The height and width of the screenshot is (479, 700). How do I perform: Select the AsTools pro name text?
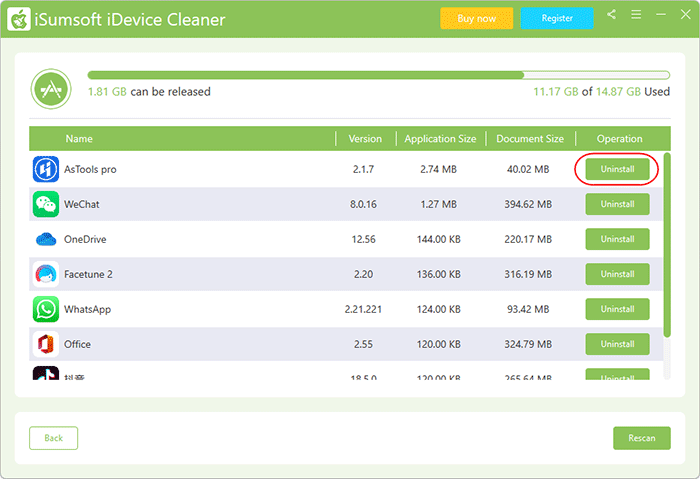90,170
